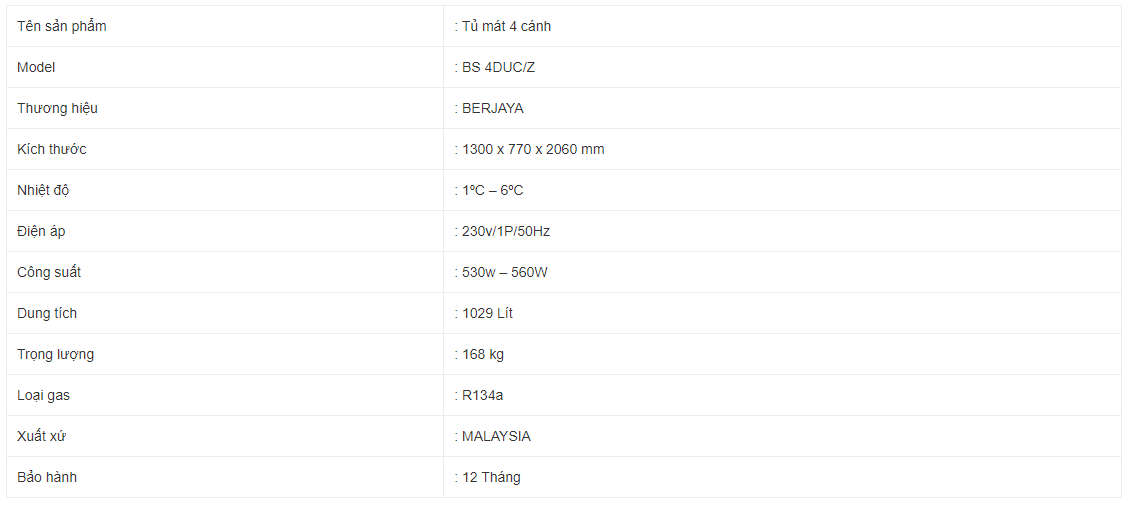This screenshot has width=1130, height=505.
Task: Select the dimensions '1300 x 770 x 2060 mm'
Action: pos(533,150)
